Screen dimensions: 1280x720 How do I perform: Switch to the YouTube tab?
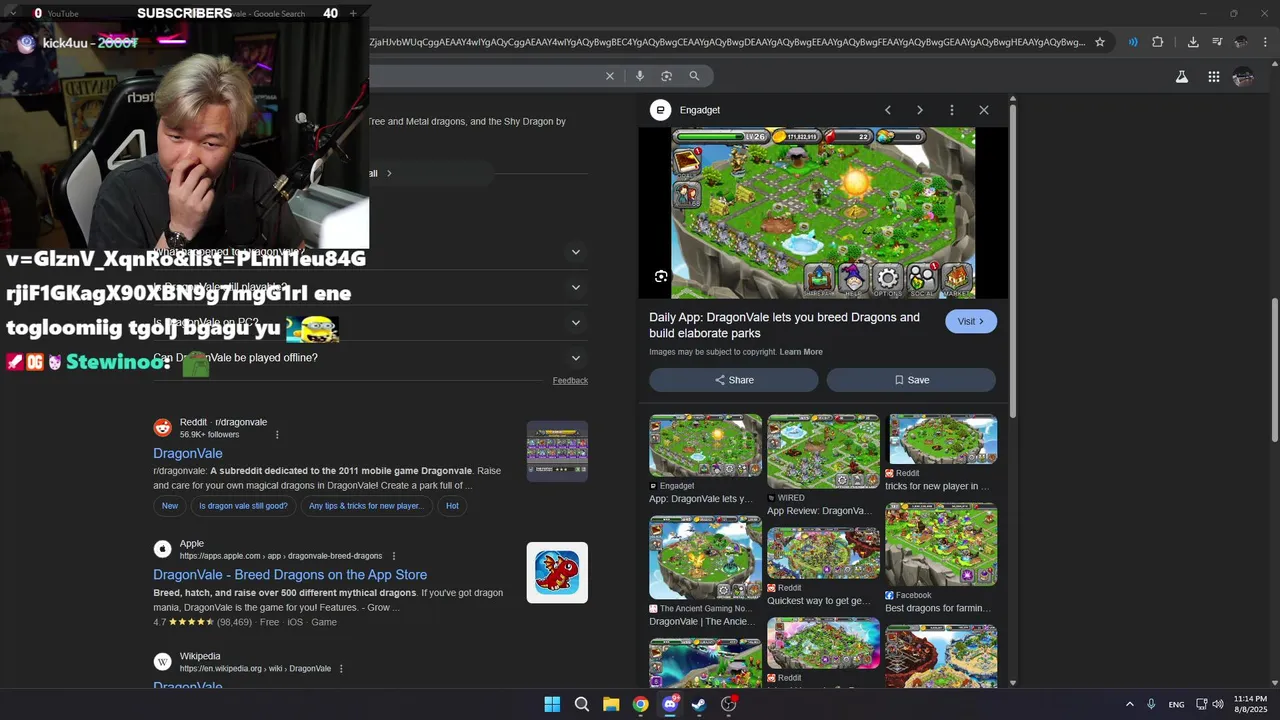(x=62, y=13)
